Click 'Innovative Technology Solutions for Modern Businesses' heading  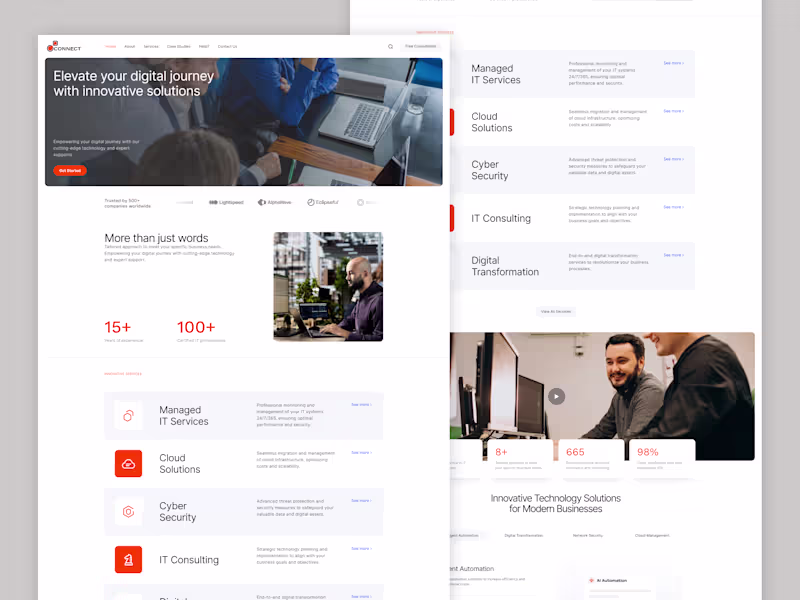tap(556, 504)
